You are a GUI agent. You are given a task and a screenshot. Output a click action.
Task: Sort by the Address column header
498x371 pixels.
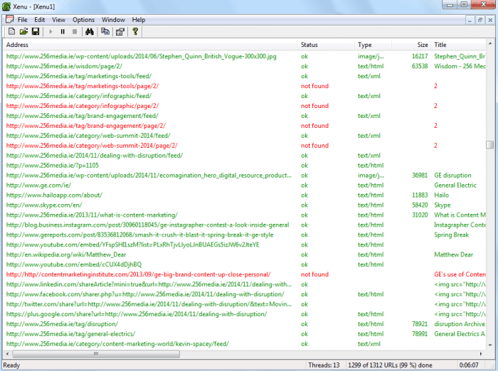tap(151, 45)
